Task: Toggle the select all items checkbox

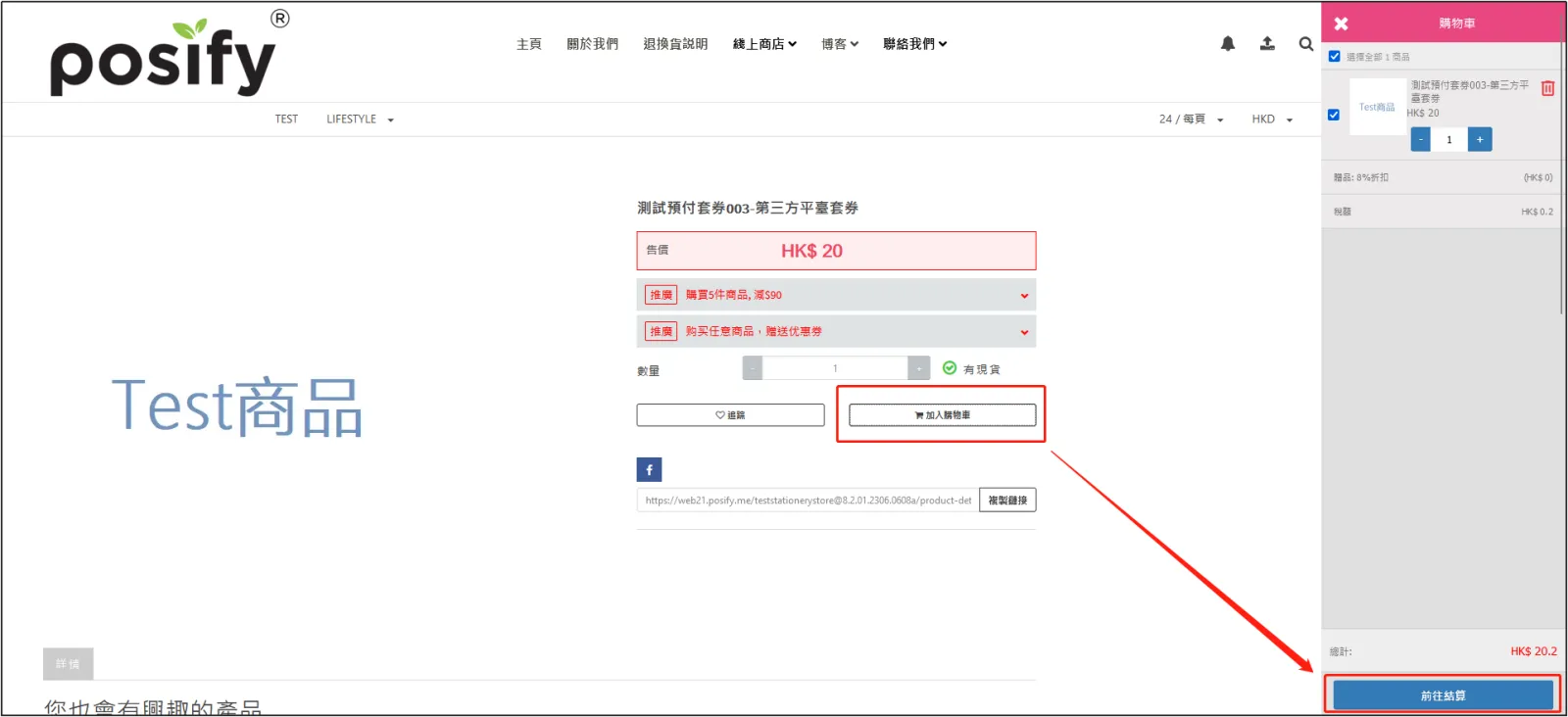Action: [1334, 57]
